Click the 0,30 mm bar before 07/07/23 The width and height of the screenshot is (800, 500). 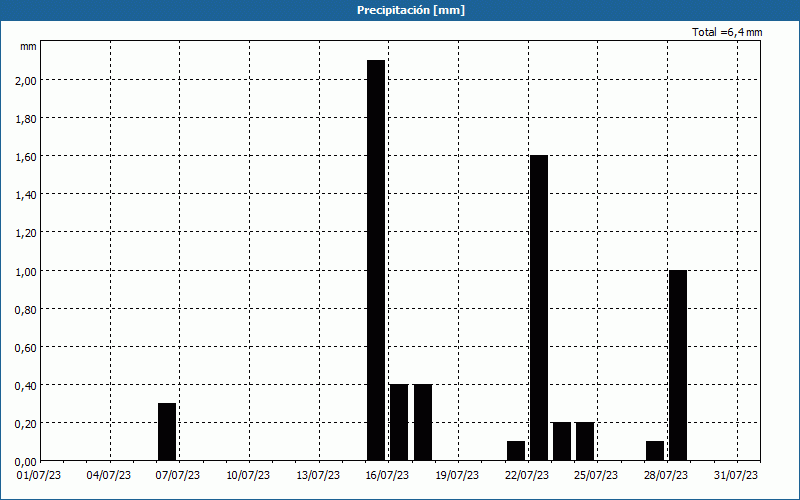[x=167, y=432]
